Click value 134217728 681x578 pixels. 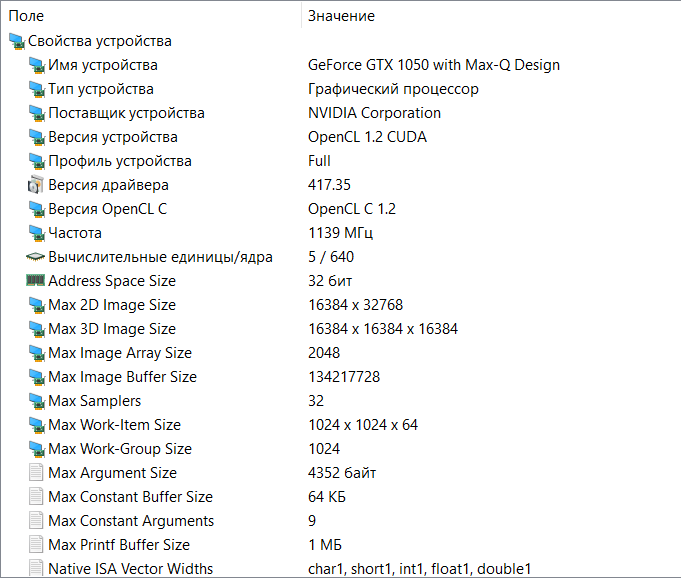click(344, 377)
